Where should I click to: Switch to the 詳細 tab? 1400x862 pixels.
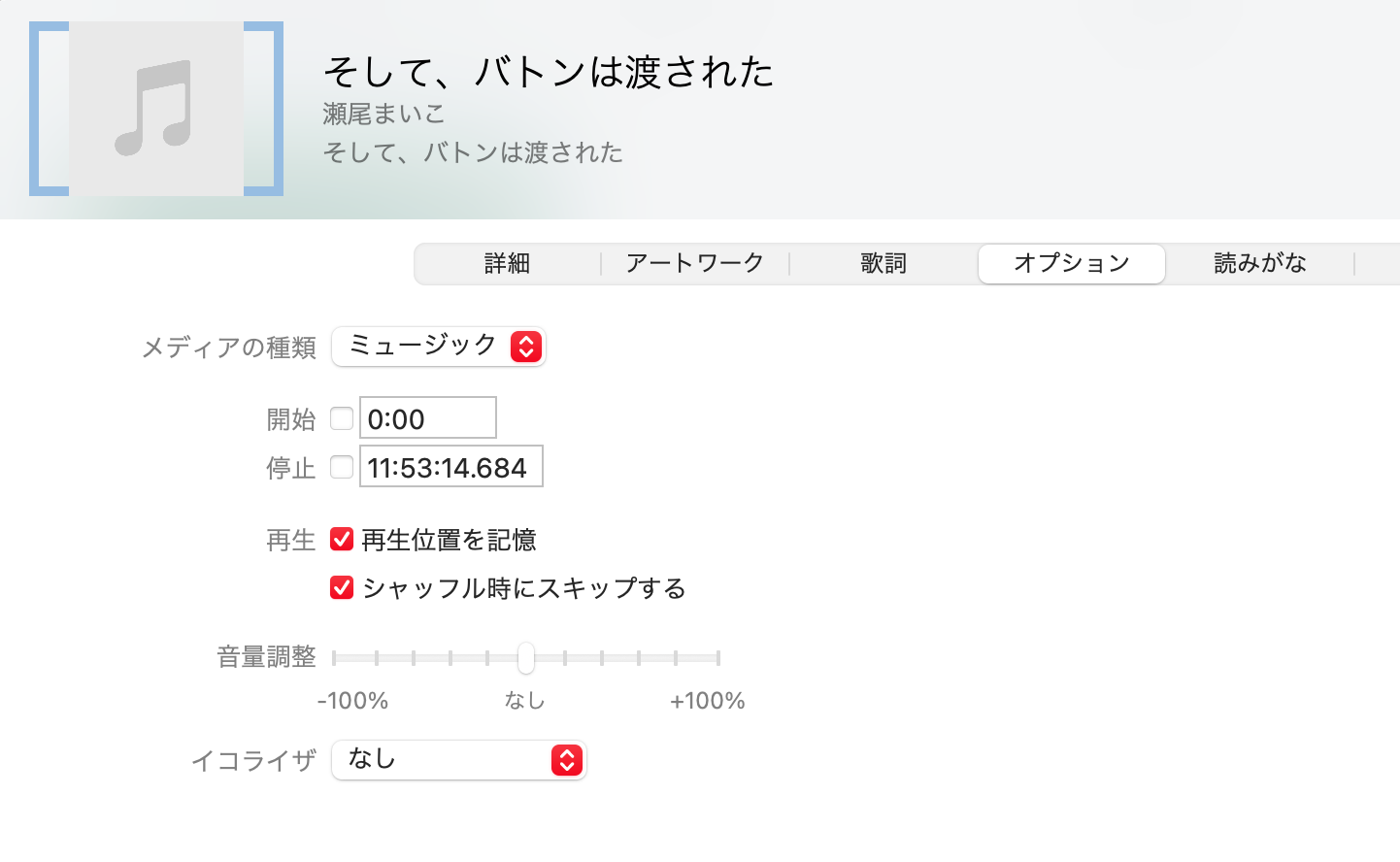[x=507, y=263]
